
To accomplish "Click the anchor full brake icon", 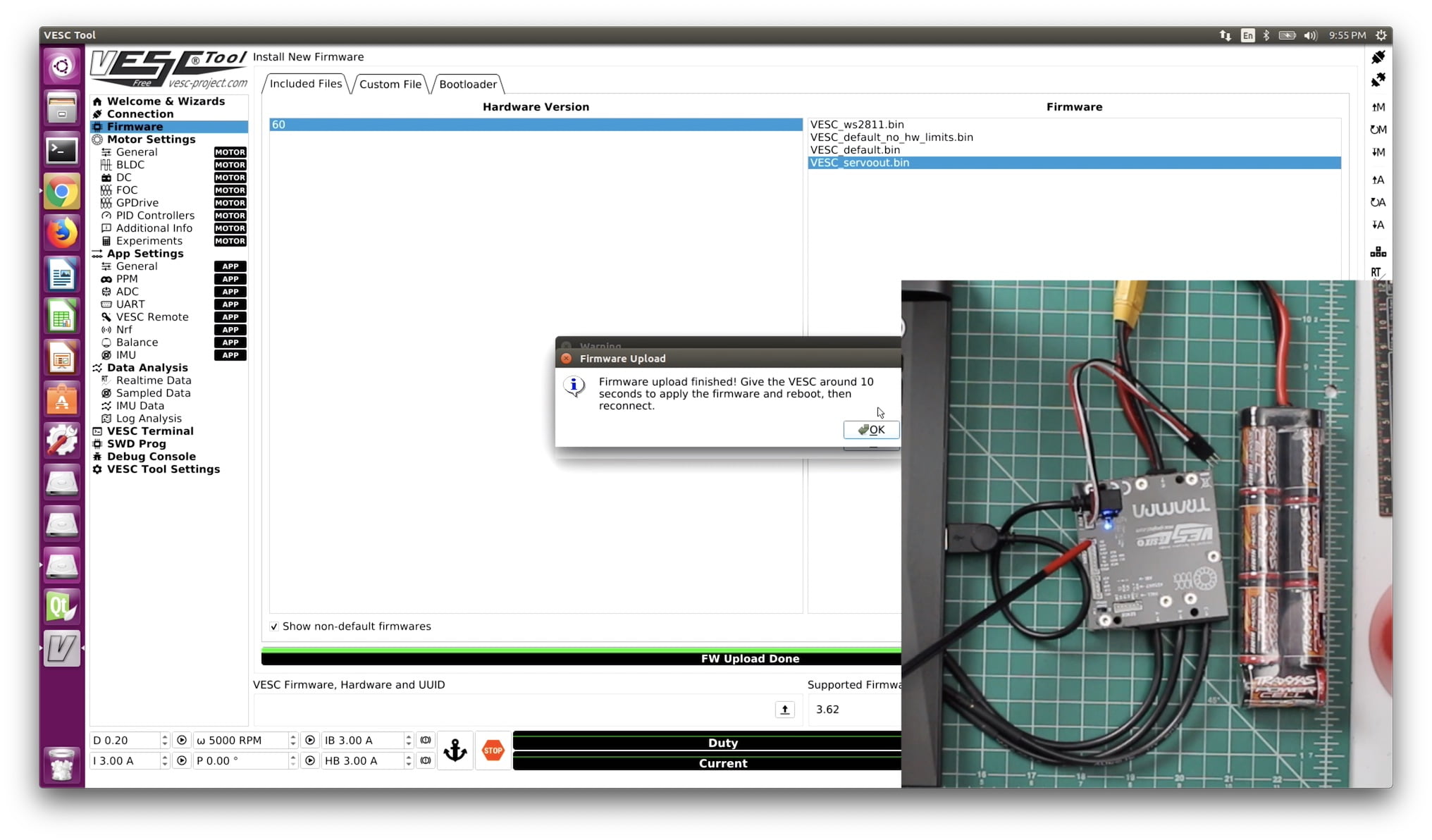I will [455, 751].
